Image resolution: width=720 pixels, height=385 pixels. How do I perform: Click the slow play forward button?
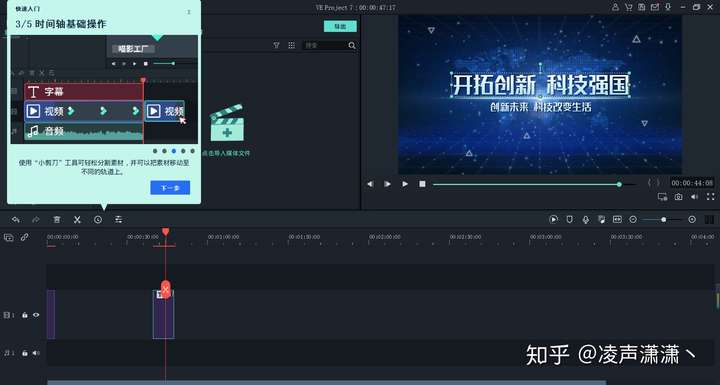point(387,184)
